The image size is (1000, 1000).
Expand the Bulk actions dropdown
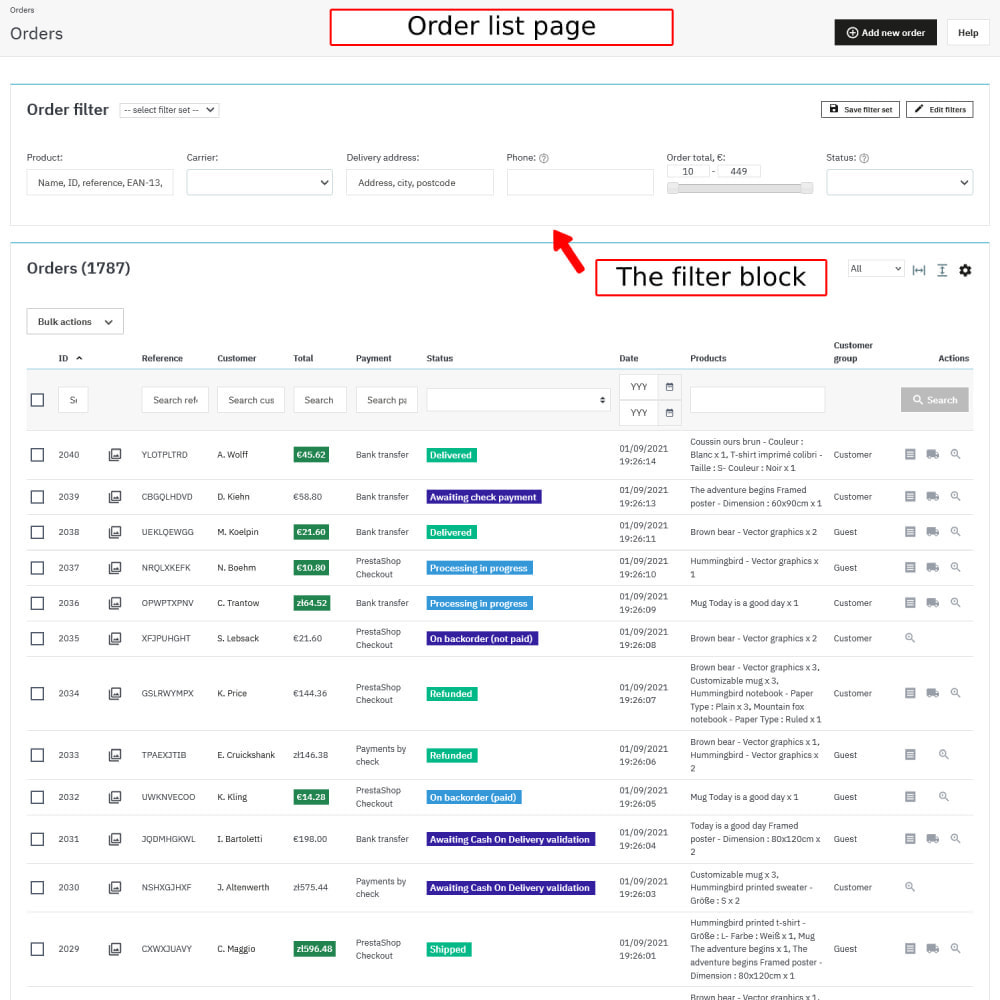pos(75,322)
